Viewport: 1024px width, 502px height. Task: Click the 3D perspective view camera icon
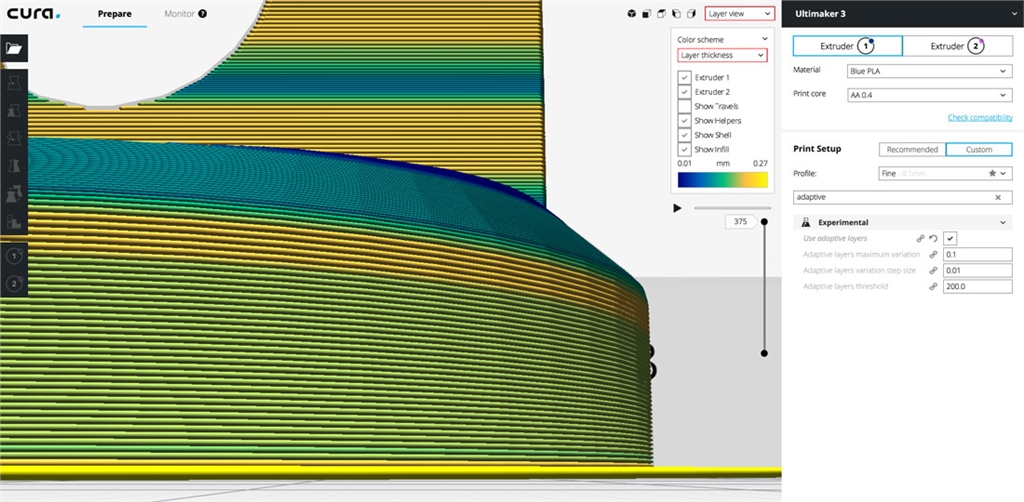[x=632, y=14]
